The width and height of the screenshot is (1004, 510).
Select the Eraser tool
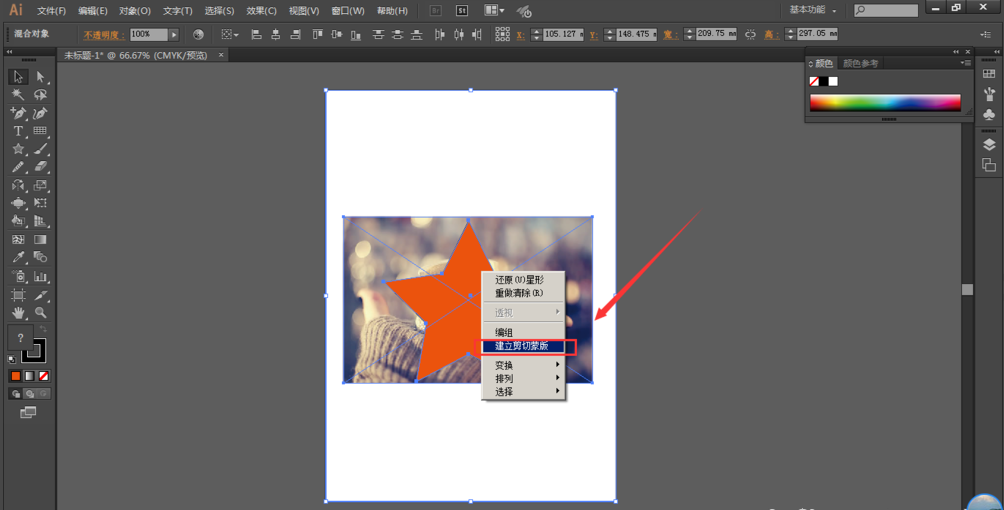(40, 167)
